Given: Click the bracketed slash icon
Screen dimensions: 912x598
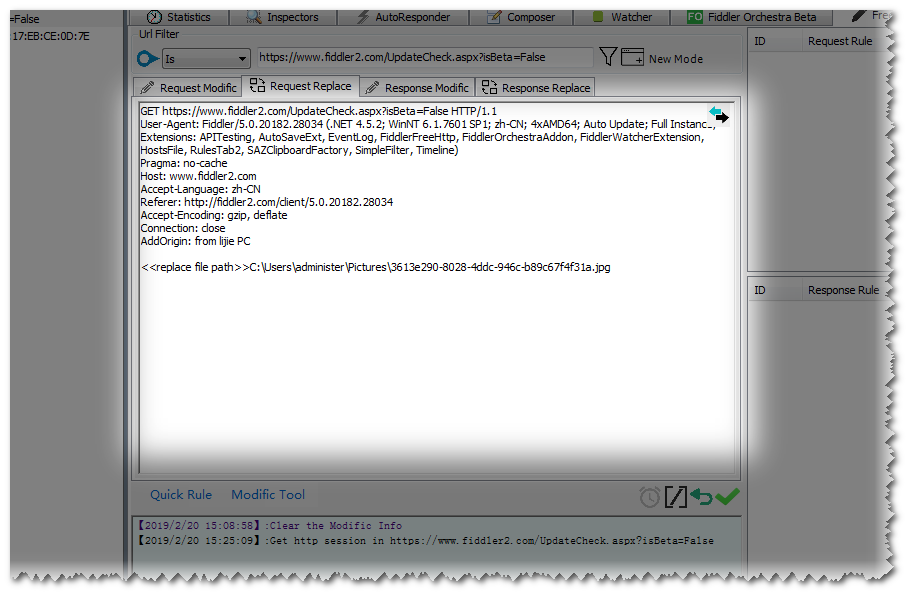Looking at the screenshot, I should point(675,497).
